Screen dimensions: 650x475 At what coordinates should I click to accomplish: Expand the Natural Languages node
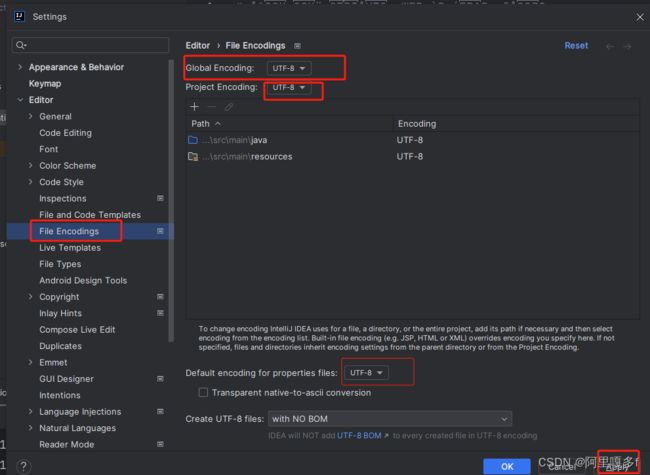tap(30, 428)
